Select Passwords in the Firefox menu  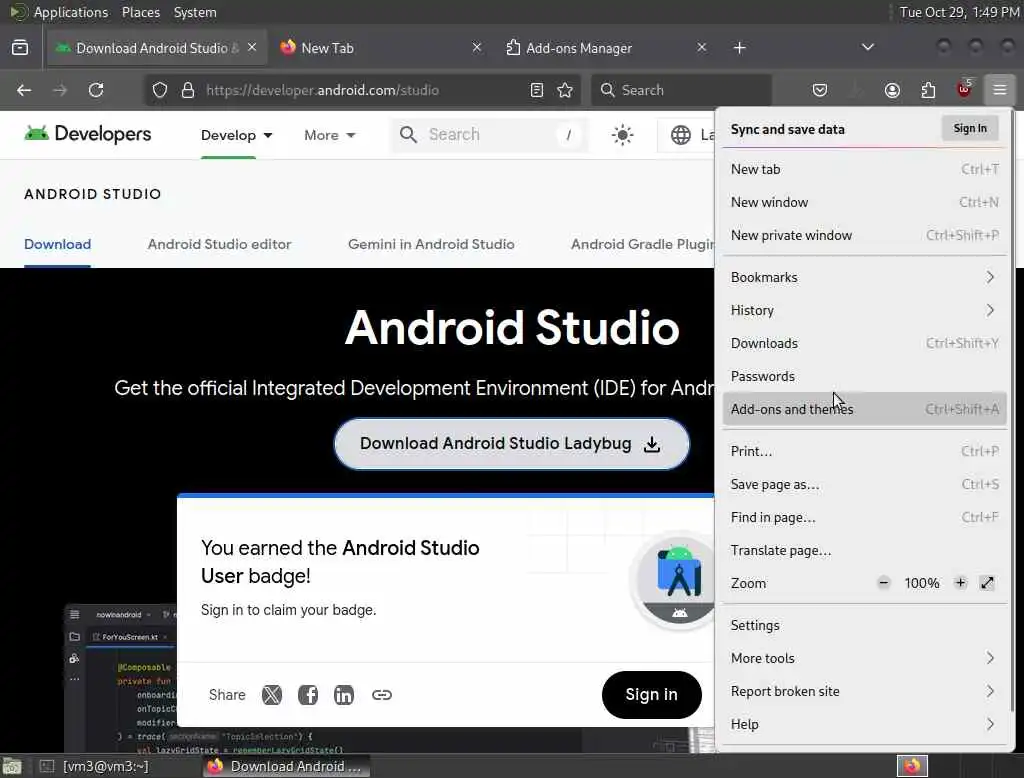tap(865, 376)
